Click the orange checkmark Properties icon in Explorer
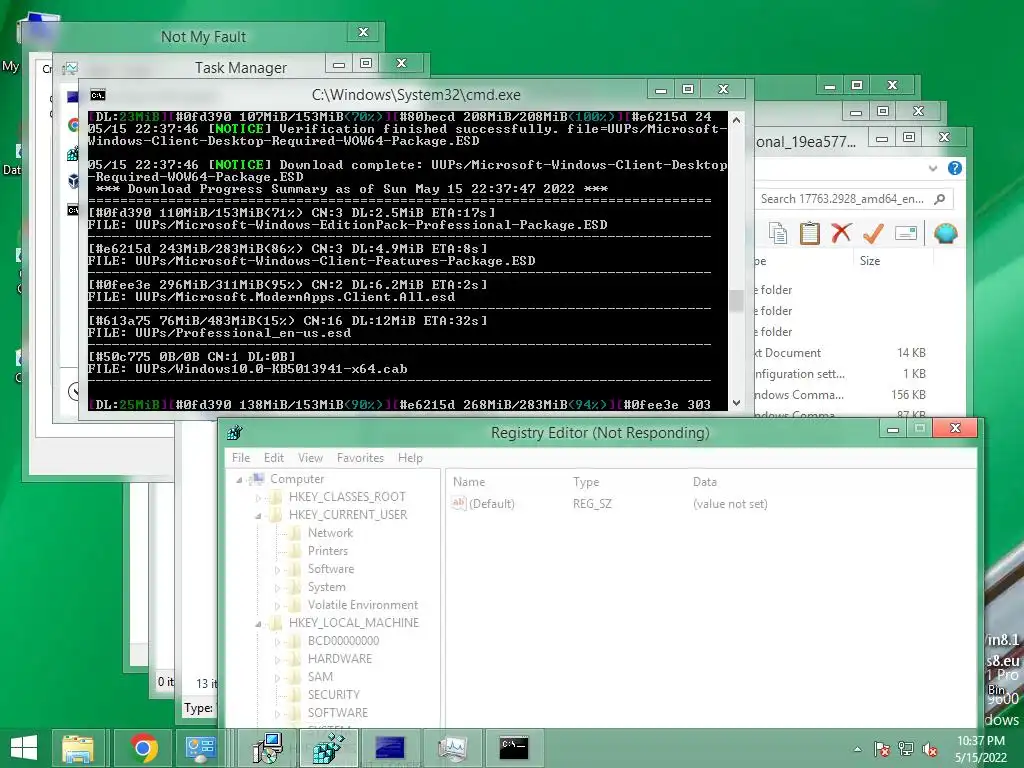This screenshot has width=1024, height=768. pyautogui.click(x=873, y=233)
